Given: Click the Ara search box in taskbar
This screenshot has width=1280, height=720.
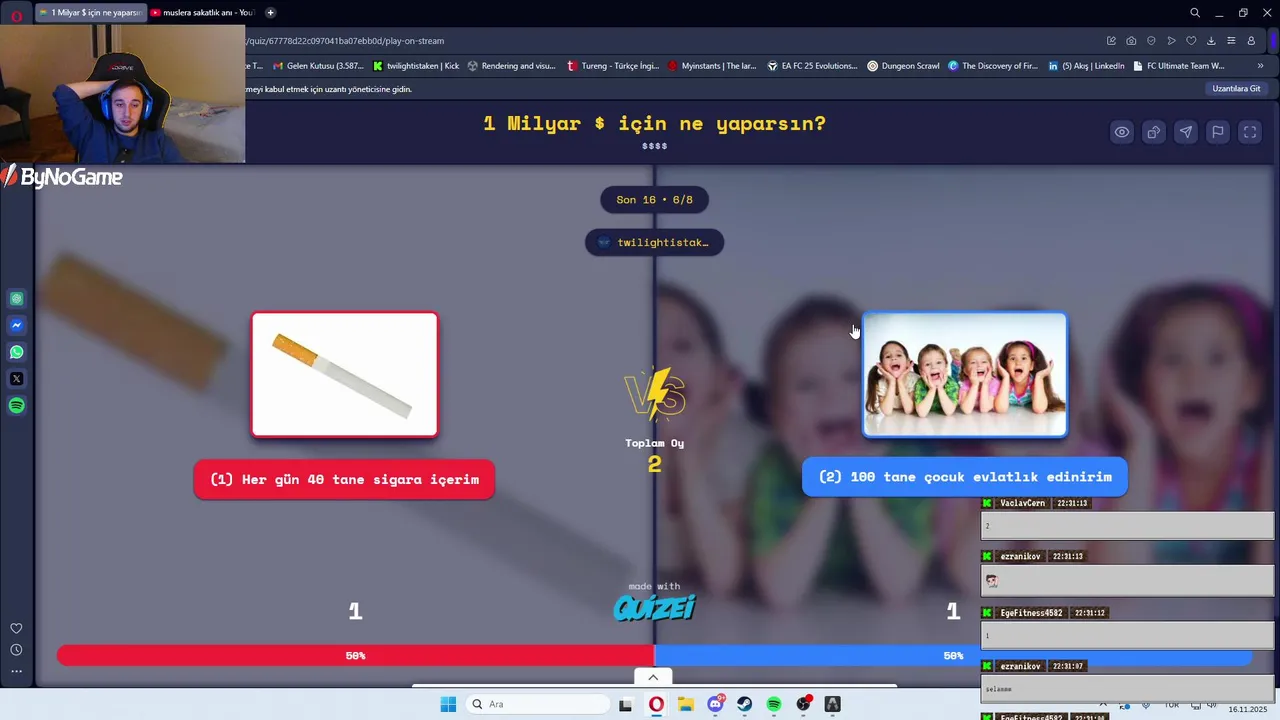Looking at the screenshot, I should (538, 704).
